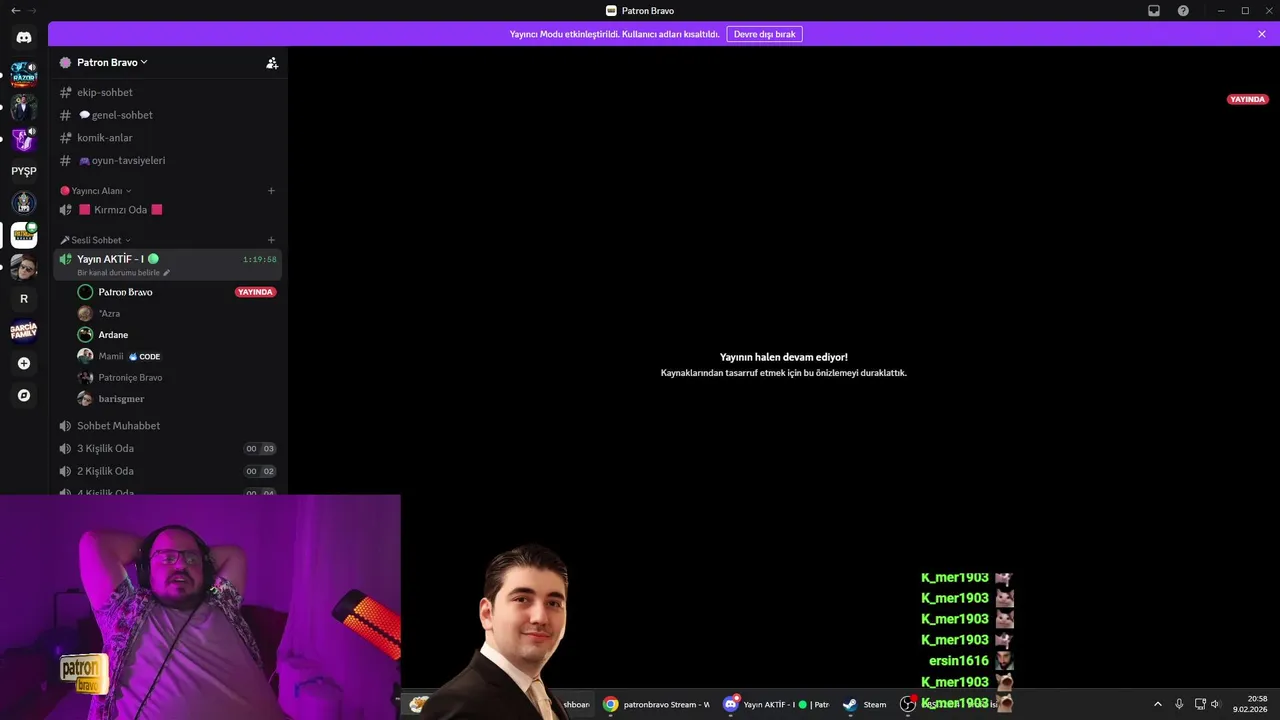This screenshot has height=720, width=1280.
Task: Open the ekip-sohbet channel
Action: [168, 92]
